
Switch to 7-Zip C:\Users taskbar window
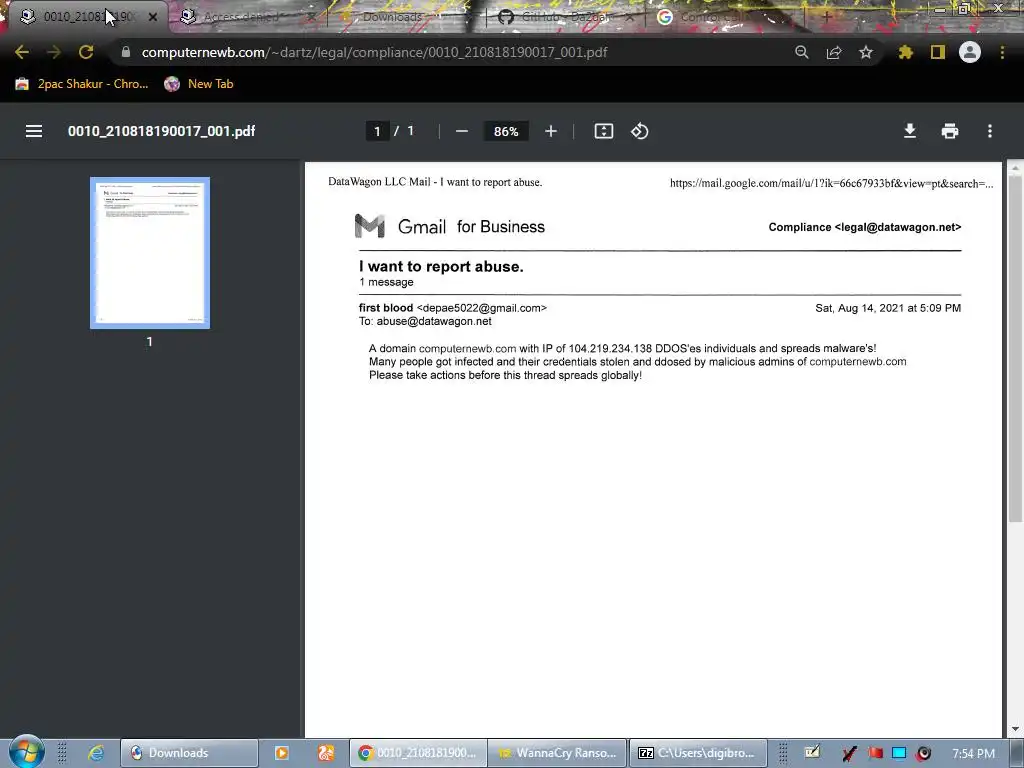tap(697, 753)
